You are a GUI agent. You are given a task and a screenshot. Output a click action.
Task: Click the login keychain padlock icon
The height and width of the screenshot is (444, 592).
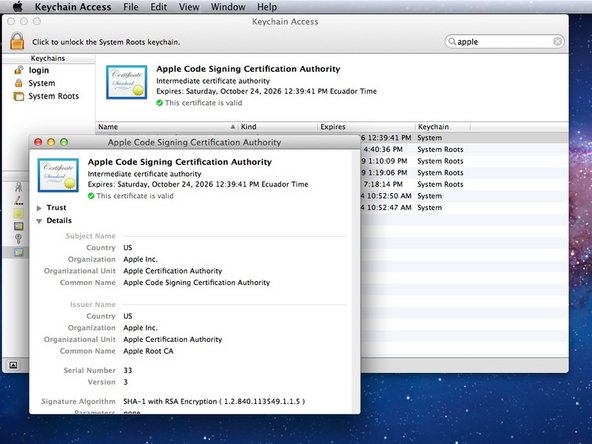[x=18, y=70]
